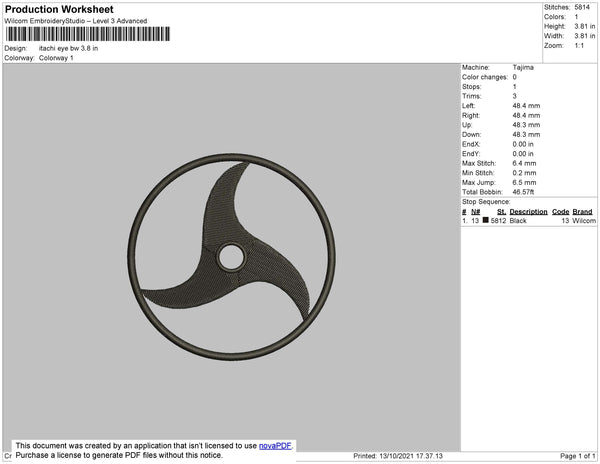The height and width of the screenshot is (464, 600).
Task: Click the 'Stops:' label
Action: coord(472,86)
